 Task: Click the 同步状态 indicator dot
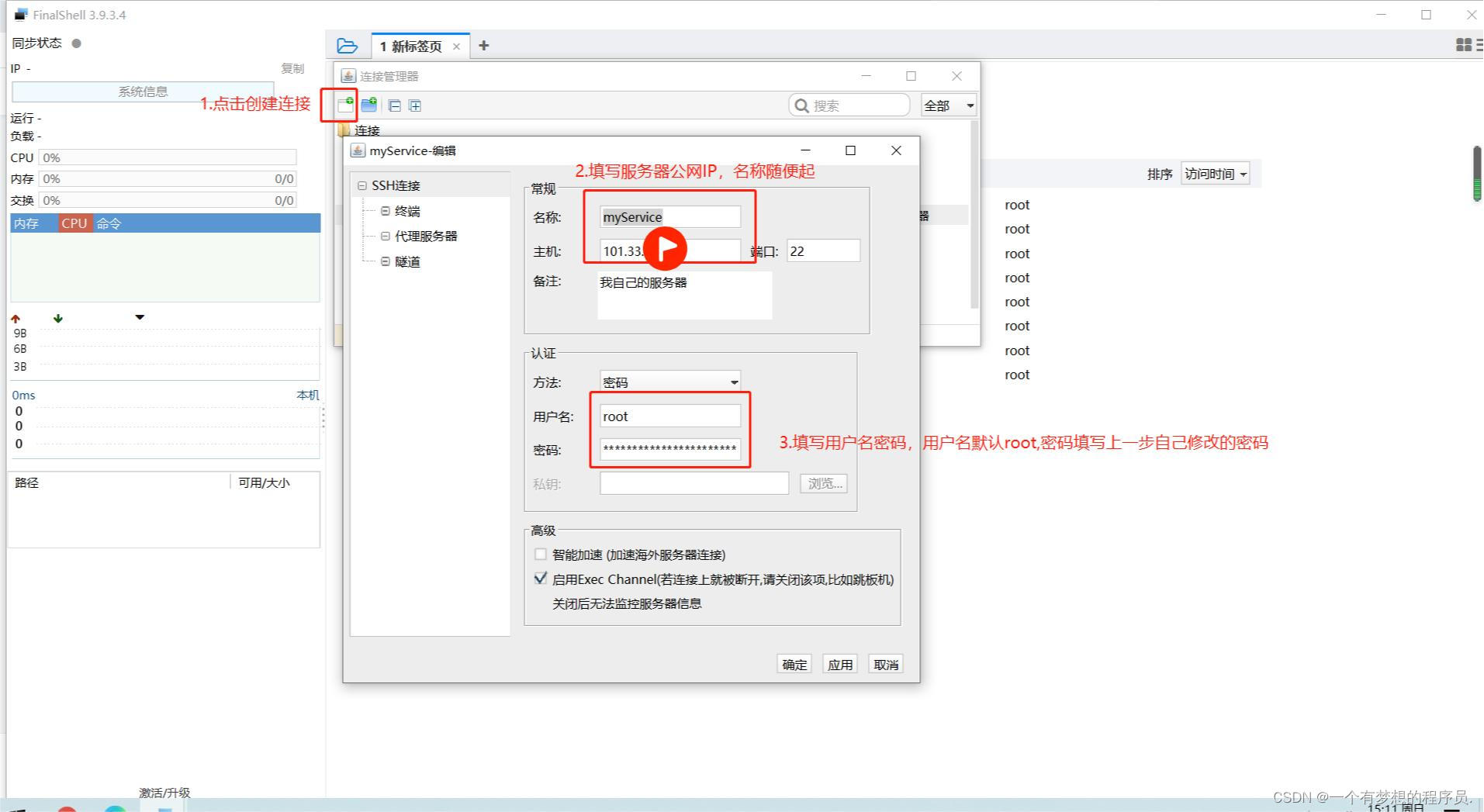76,43
